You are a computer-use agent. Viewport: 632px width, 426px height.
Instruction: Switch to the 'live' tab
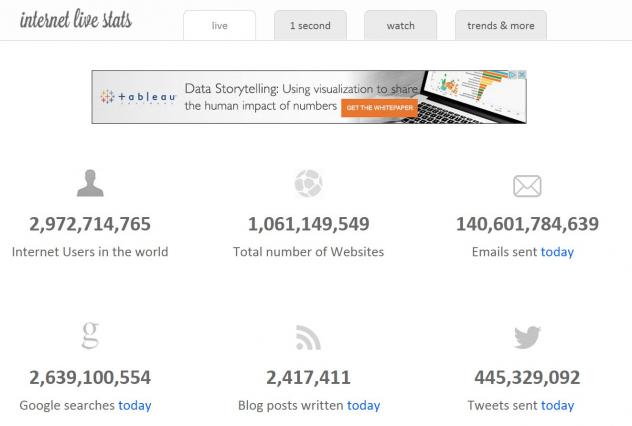pos(220,25)
